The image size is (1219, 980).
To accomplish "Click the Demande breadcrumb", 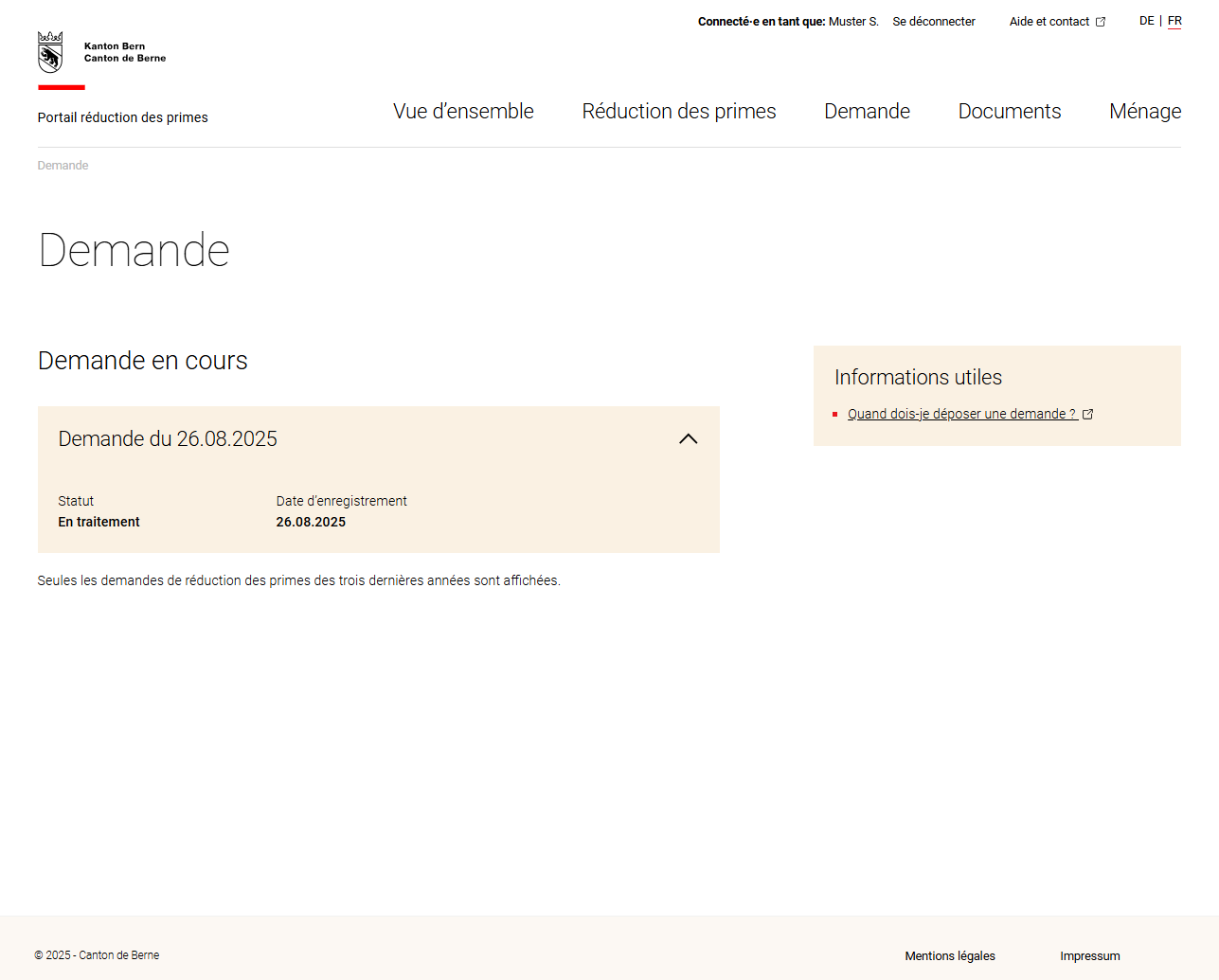I will tap(63, 165).
